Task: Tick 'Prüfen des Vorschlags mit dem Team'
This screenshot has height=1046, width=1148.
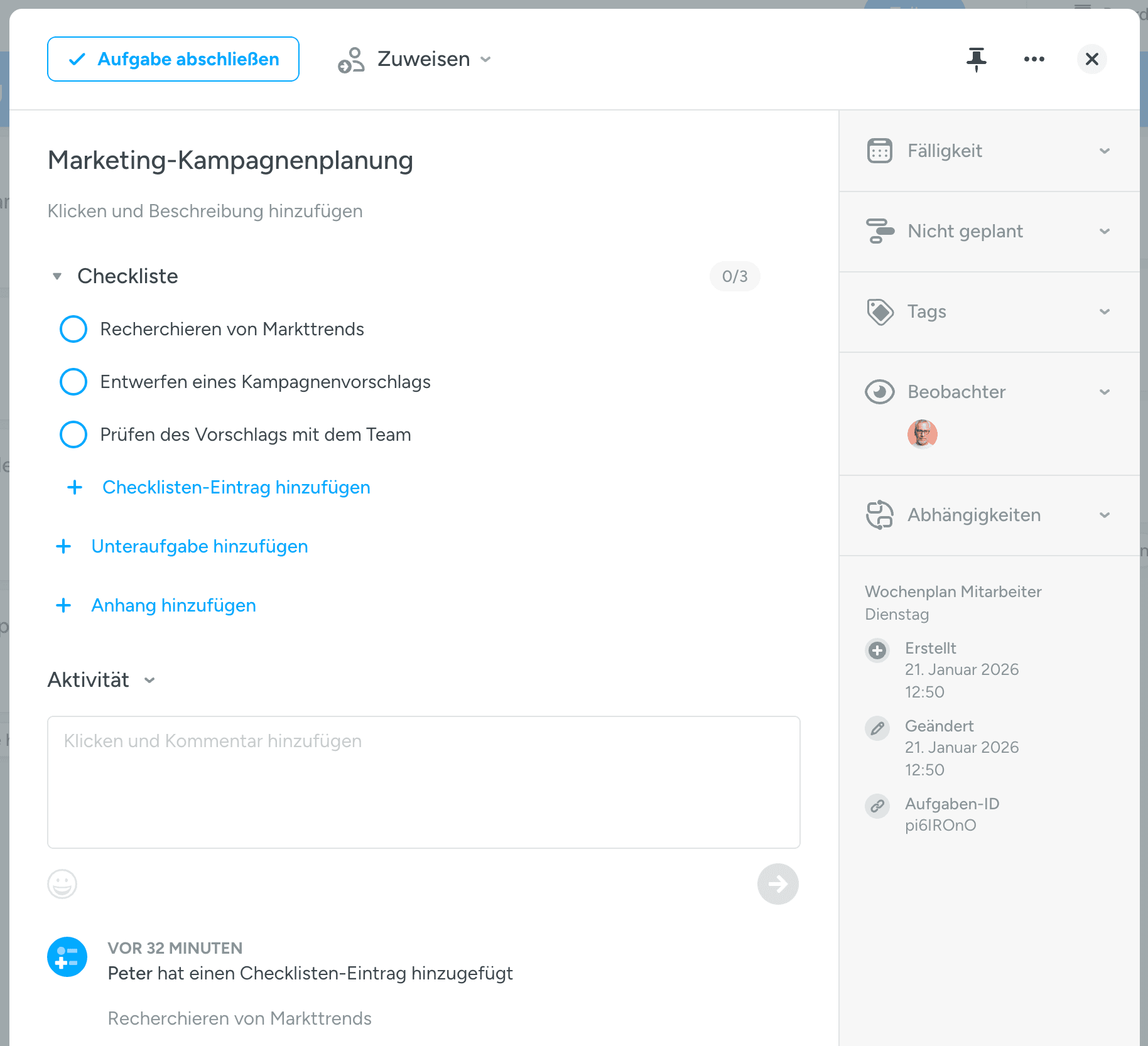Action: pos(73,434)
